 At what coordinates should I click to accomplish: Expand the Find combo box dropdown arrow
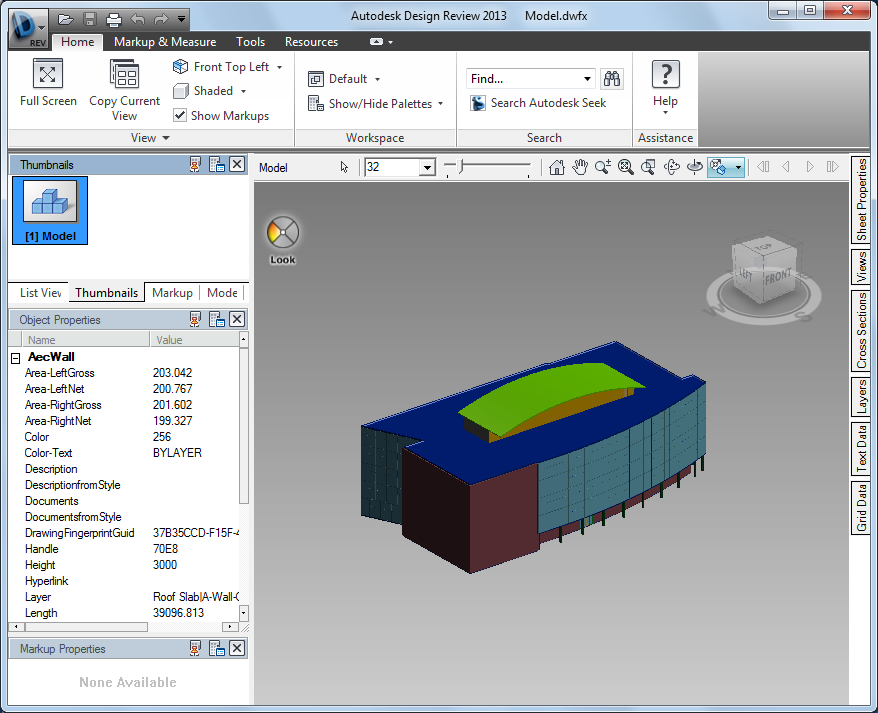pyautogui.click(x=587, y=79)
